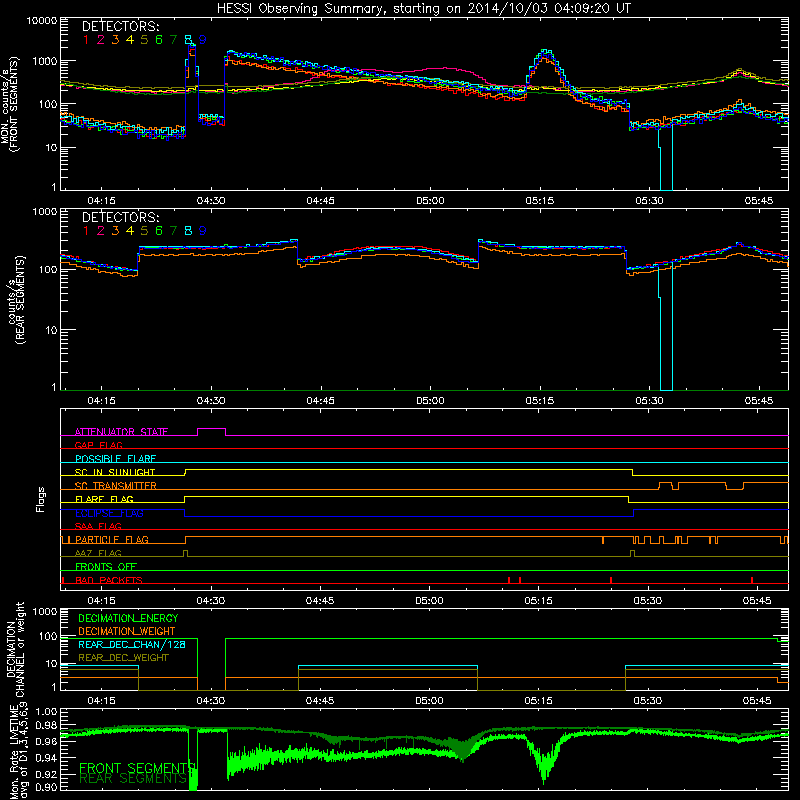Viewport: 800px width, 800px height.
Task: Click 05:15 time label under front segments plot
Action: (540, 201)
